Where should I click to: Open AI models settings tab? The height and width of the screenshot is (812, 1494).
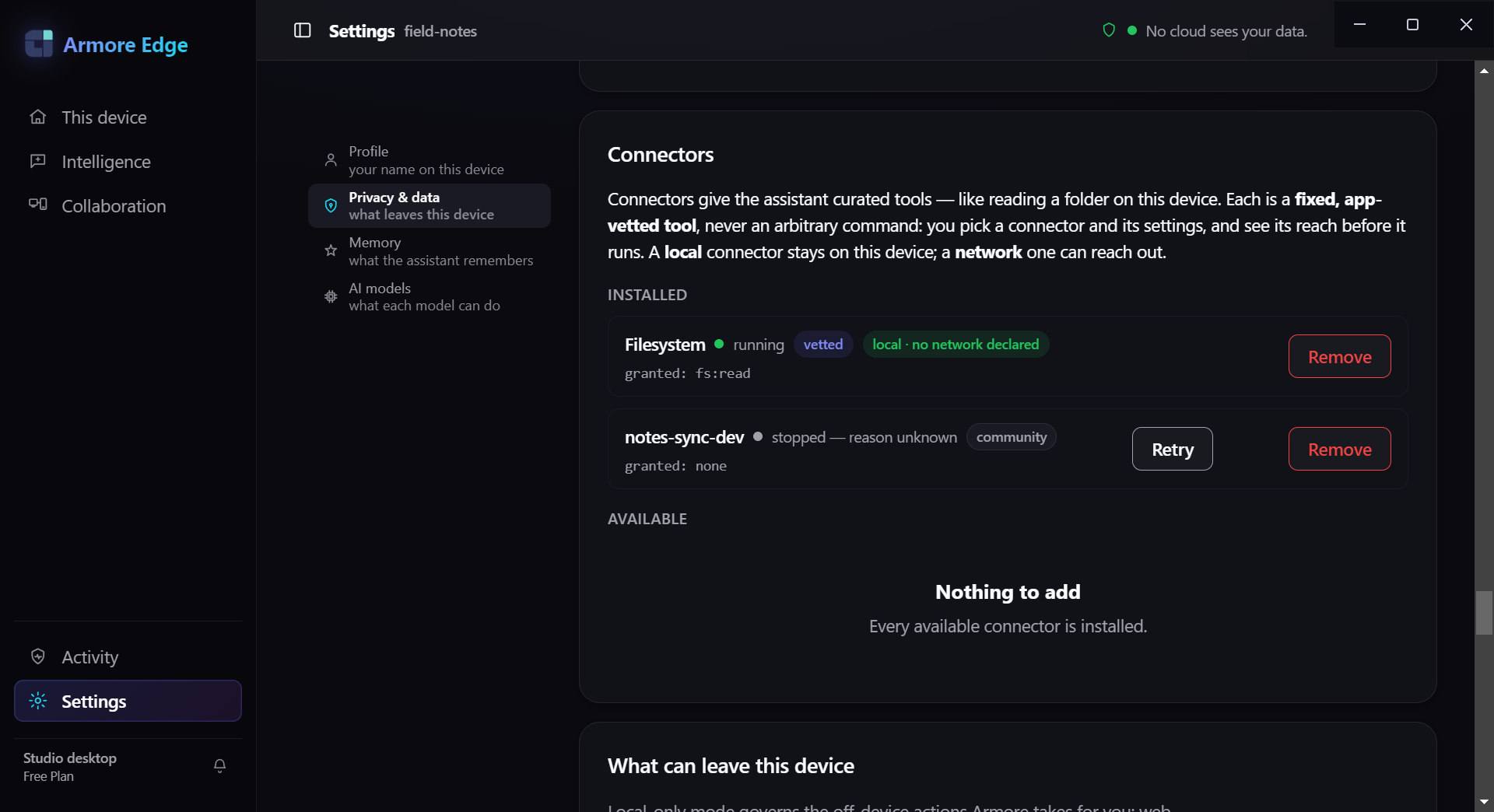click(x=430, y=296)
